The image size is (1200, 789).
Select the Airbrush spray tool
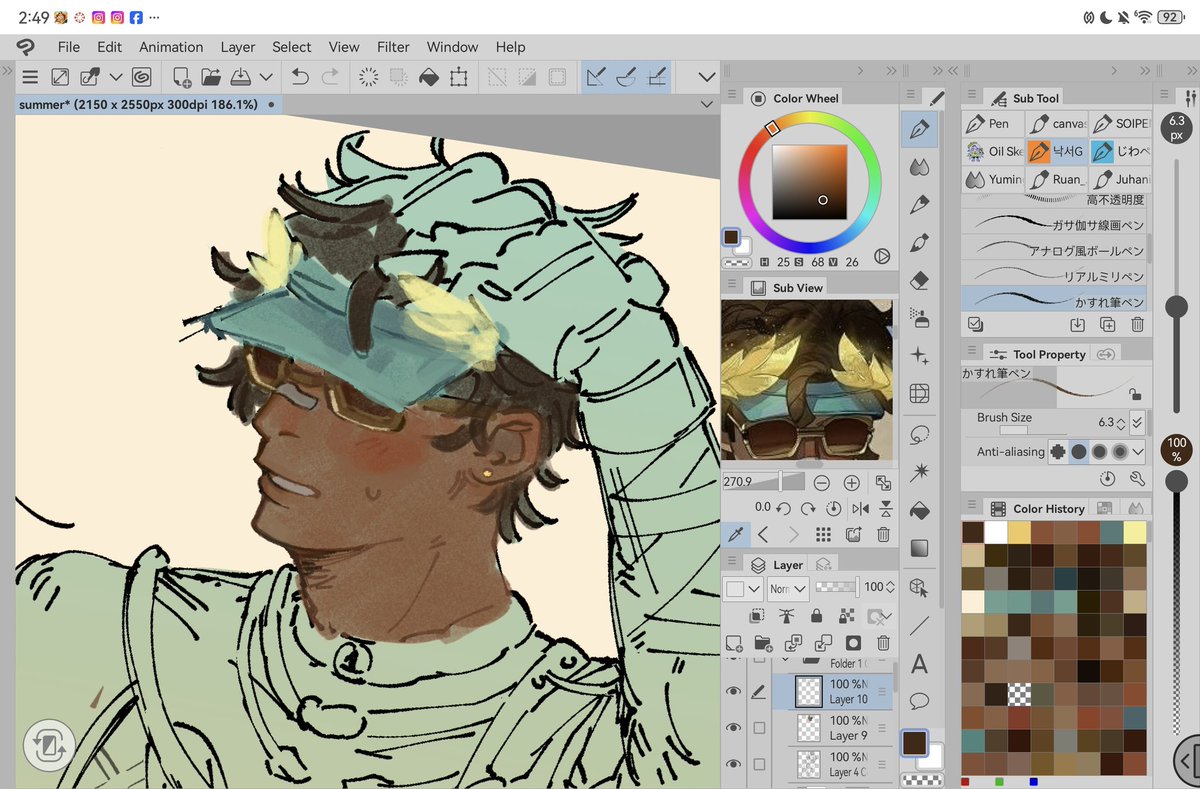coord(919,319)
